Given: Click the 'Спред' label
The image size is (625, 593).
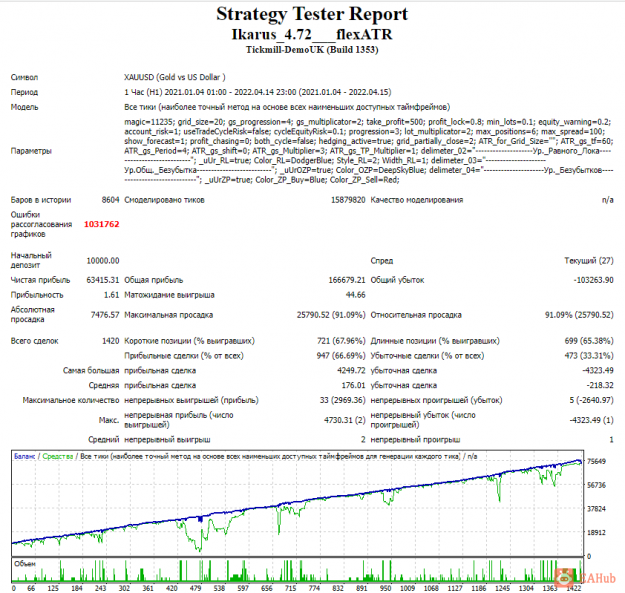Looking at the screenshot, I should point(382,261).
